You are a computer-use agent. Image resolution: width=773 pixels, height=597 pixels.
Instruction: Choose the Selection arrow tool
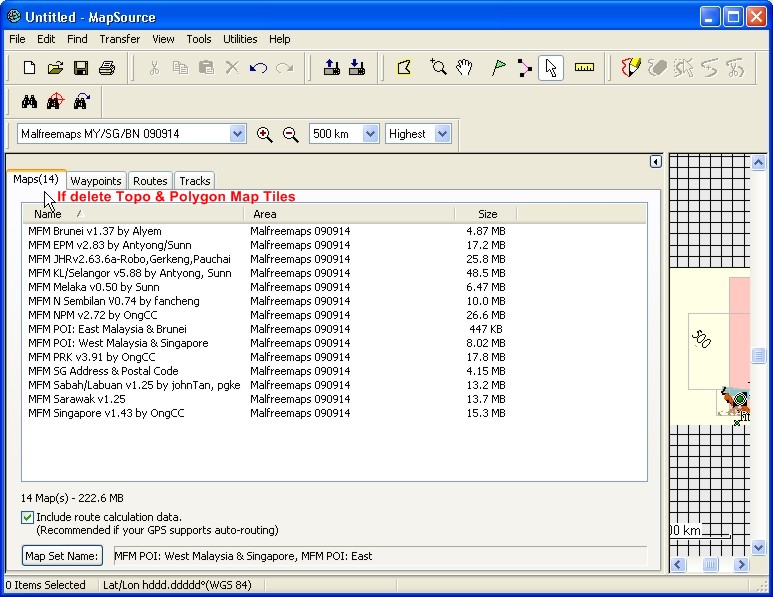click(551, 68)
